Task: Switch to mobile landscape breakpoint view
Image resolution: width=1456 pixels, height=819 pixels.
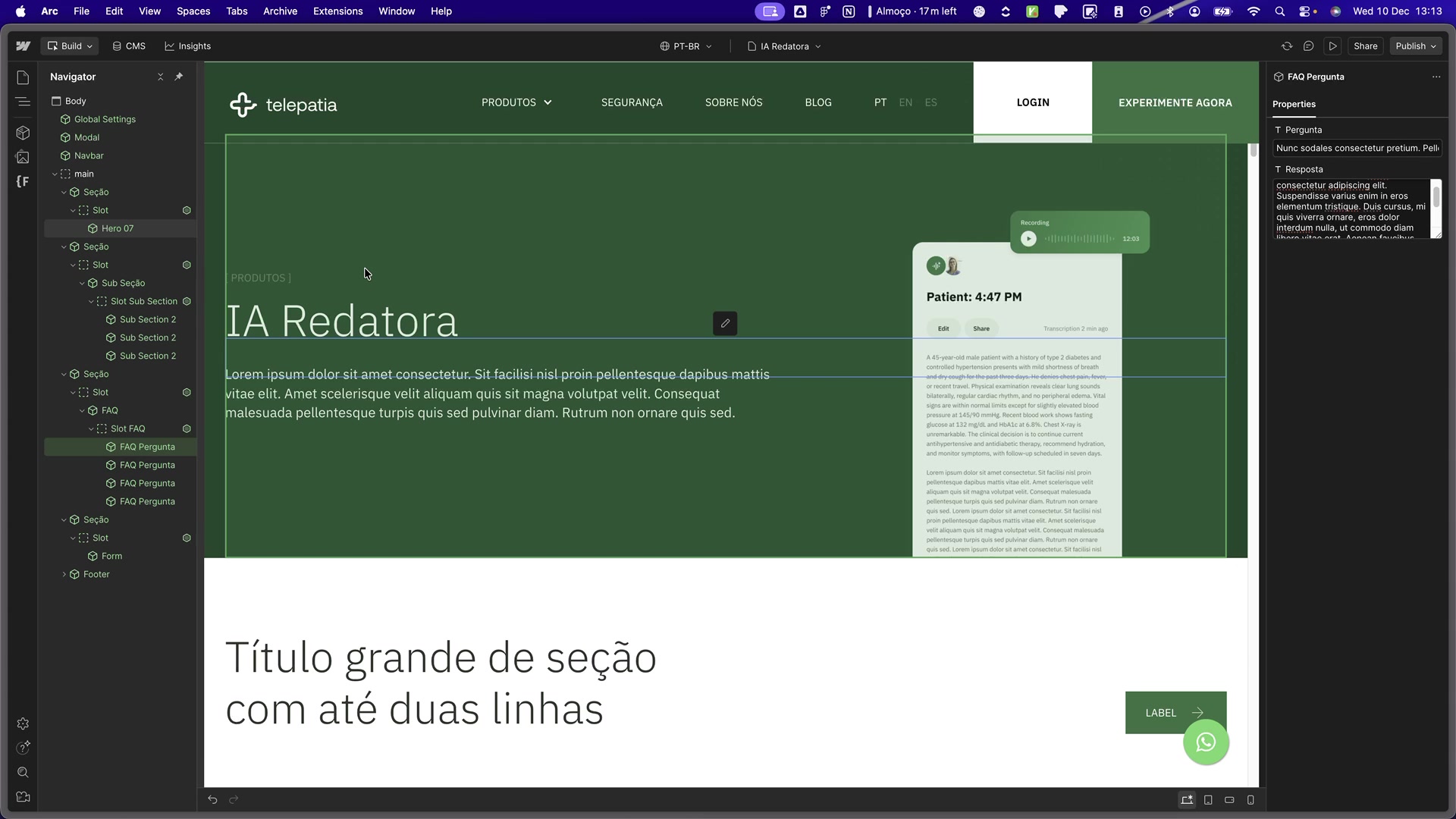Action: [x=1229, y=799]
